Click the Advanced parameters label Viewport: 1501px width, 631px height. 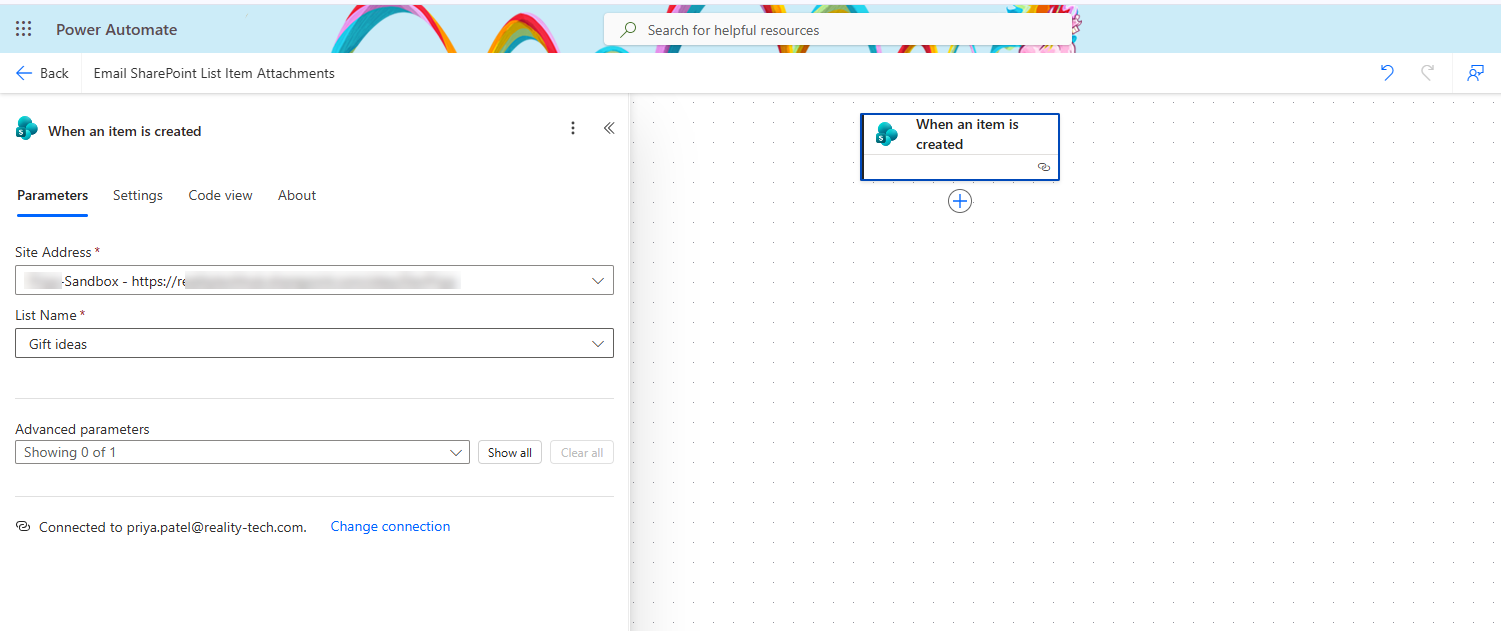[x=82, y=429]
